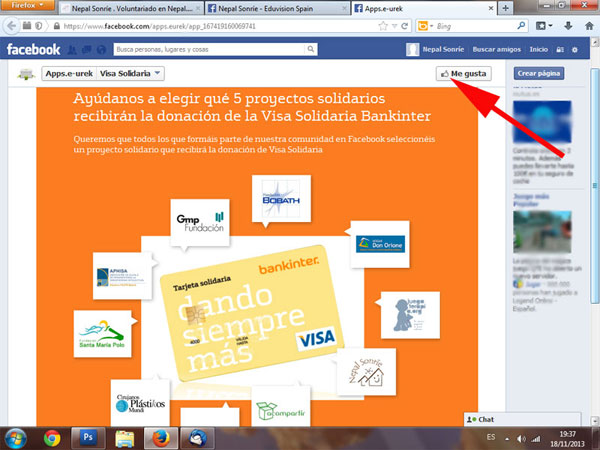Close the Apps.e-urek tab
This screenshot has height=450, width=600.
[491, 8]
